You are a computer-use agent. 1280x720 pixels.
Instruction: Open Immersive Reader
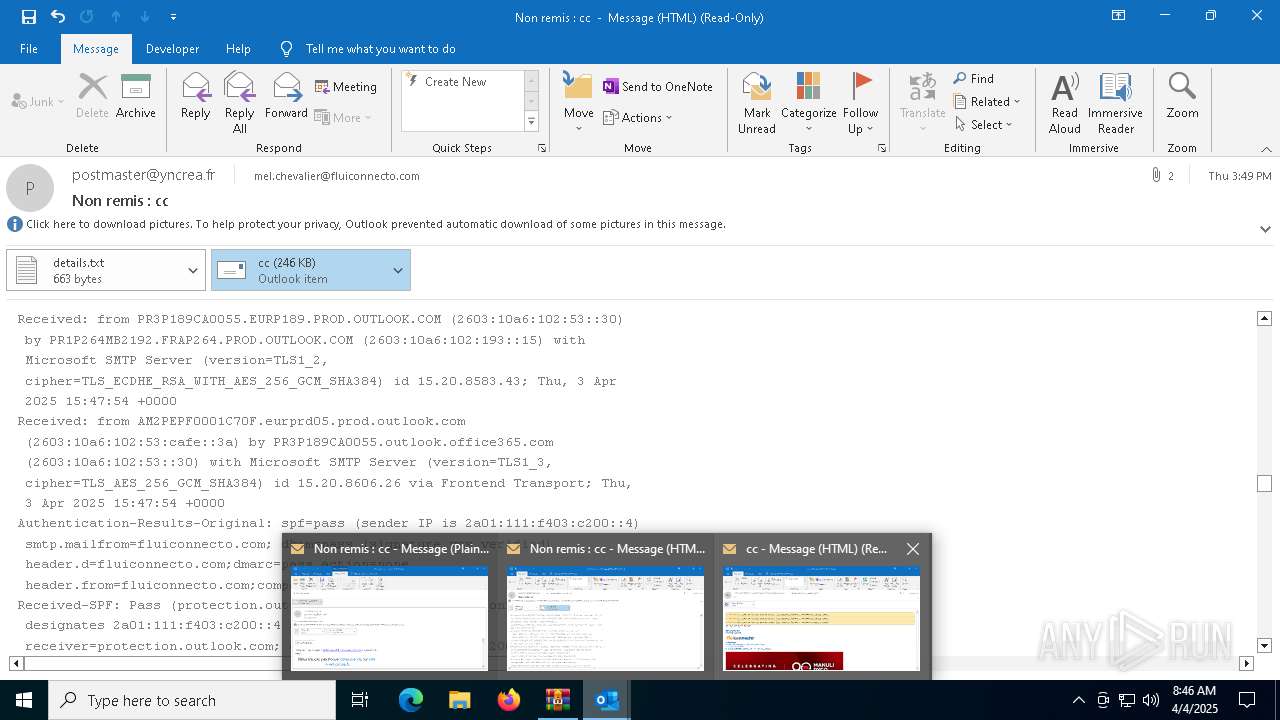tap(1115, 103)
